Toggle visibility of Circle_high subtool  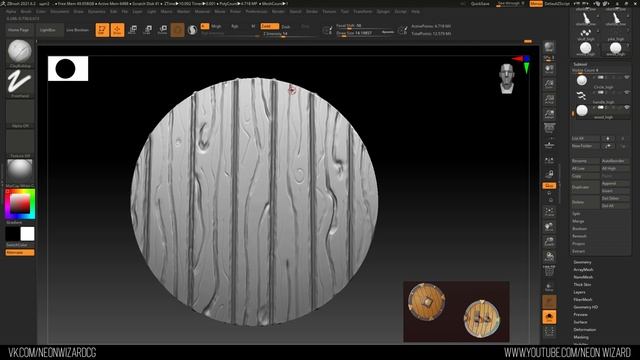coord(627,77)
